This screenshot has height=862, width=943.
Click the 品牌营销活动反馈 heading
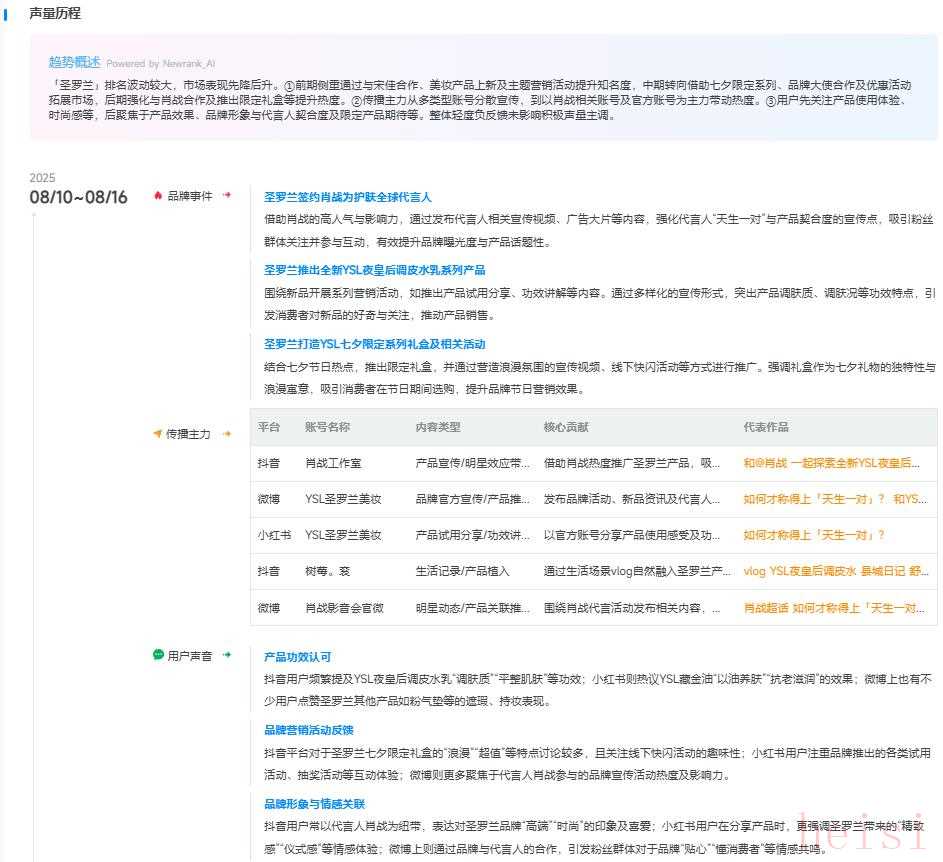coord(309,730)
